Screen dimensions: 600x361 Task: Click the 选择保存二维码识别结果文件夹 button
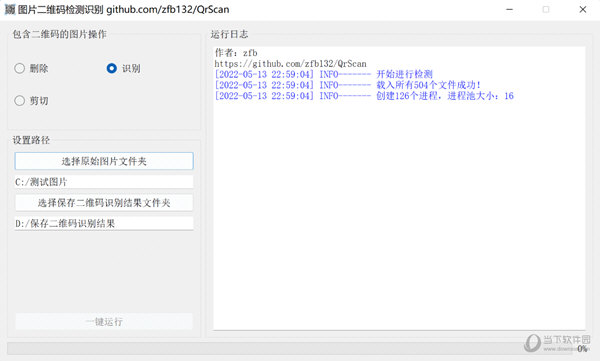pos(104,203)
